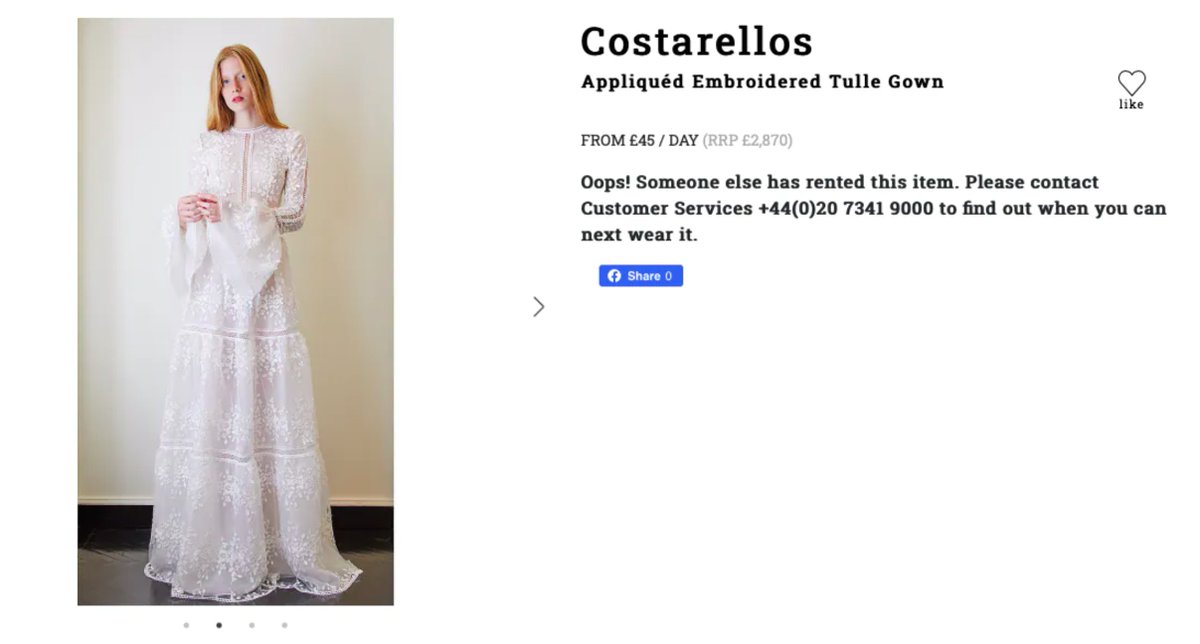Click the FROM £45 / DAY price text
The width and height of the screenshot is (1200, 644).
(x=639, y=140)
